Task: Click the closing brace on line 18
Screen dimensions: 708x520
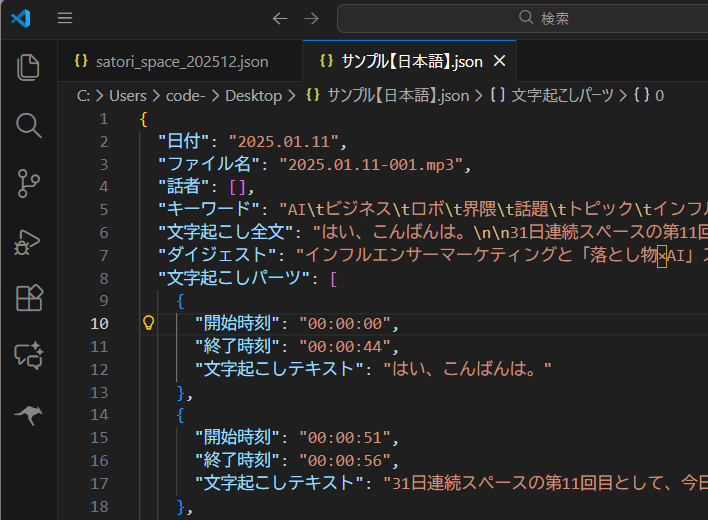Action: coord(180,506)
